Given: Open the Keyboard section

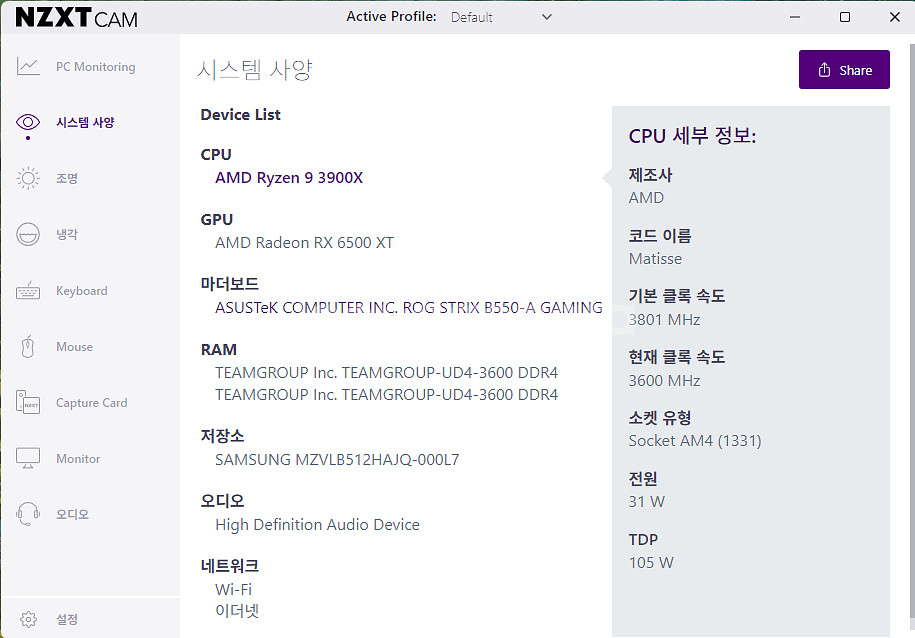Looking at the screenshot, I should (x=82, y=291).
